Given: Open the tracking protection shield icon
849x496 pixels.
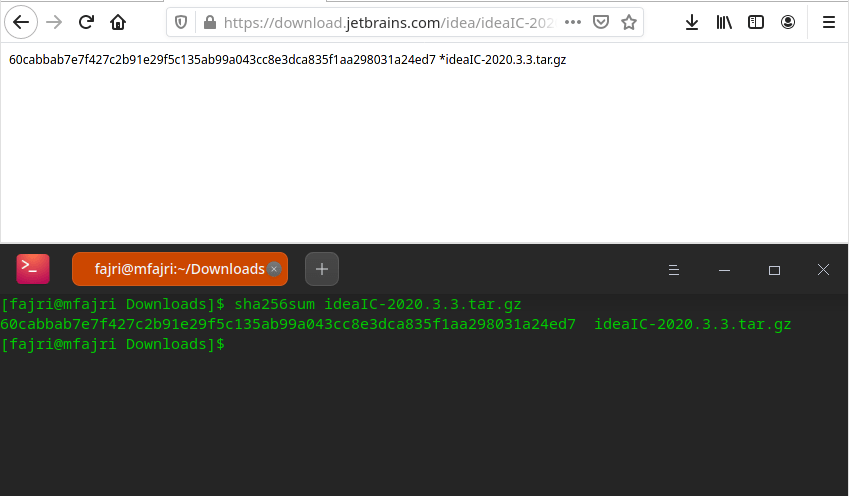Looking at the screenshot, I should click(x=181, y=22).
